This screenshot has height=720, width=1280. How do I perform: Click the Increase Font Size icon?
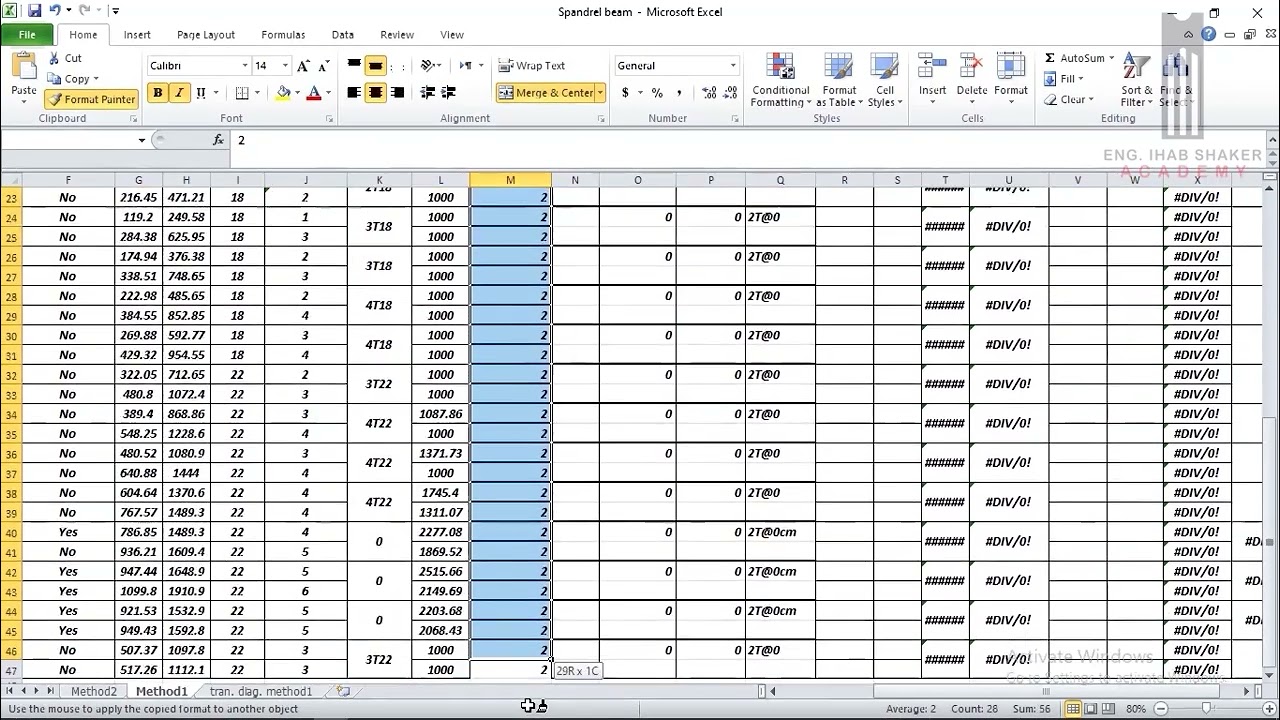(304, 66)
